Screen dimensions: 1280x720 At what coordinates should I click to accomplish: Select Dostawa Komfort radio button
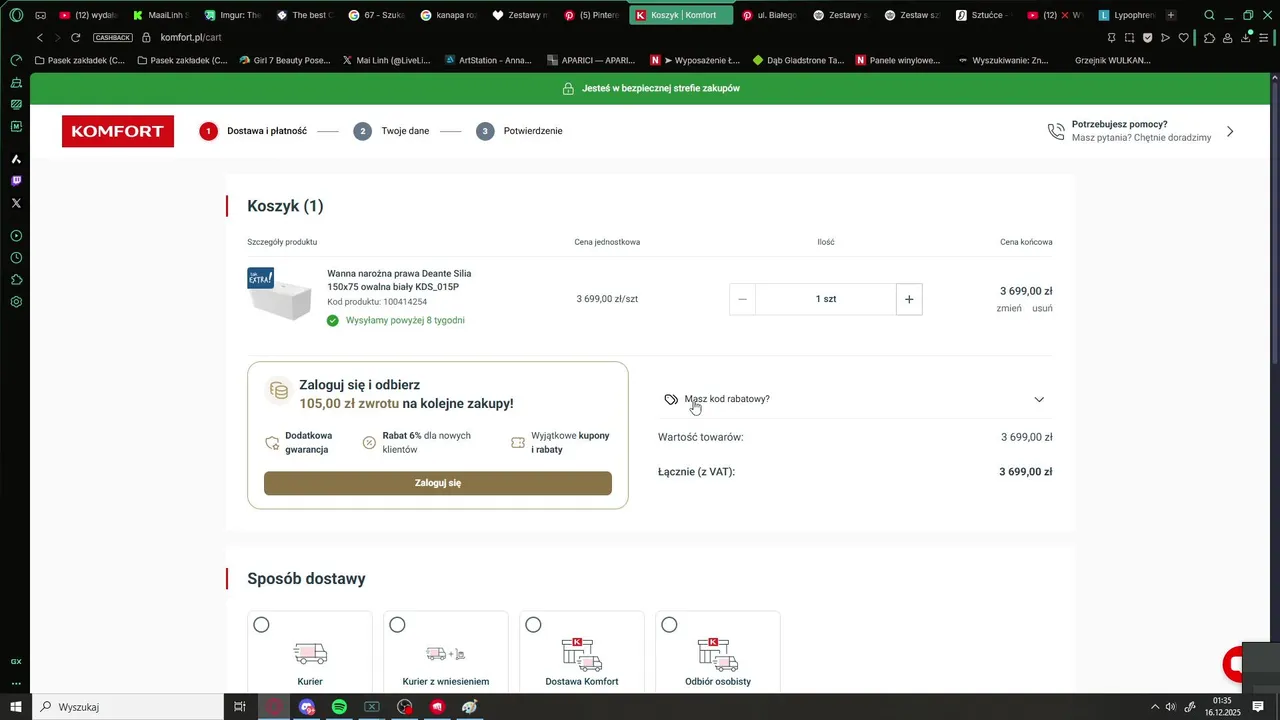(x=533, y=625)
